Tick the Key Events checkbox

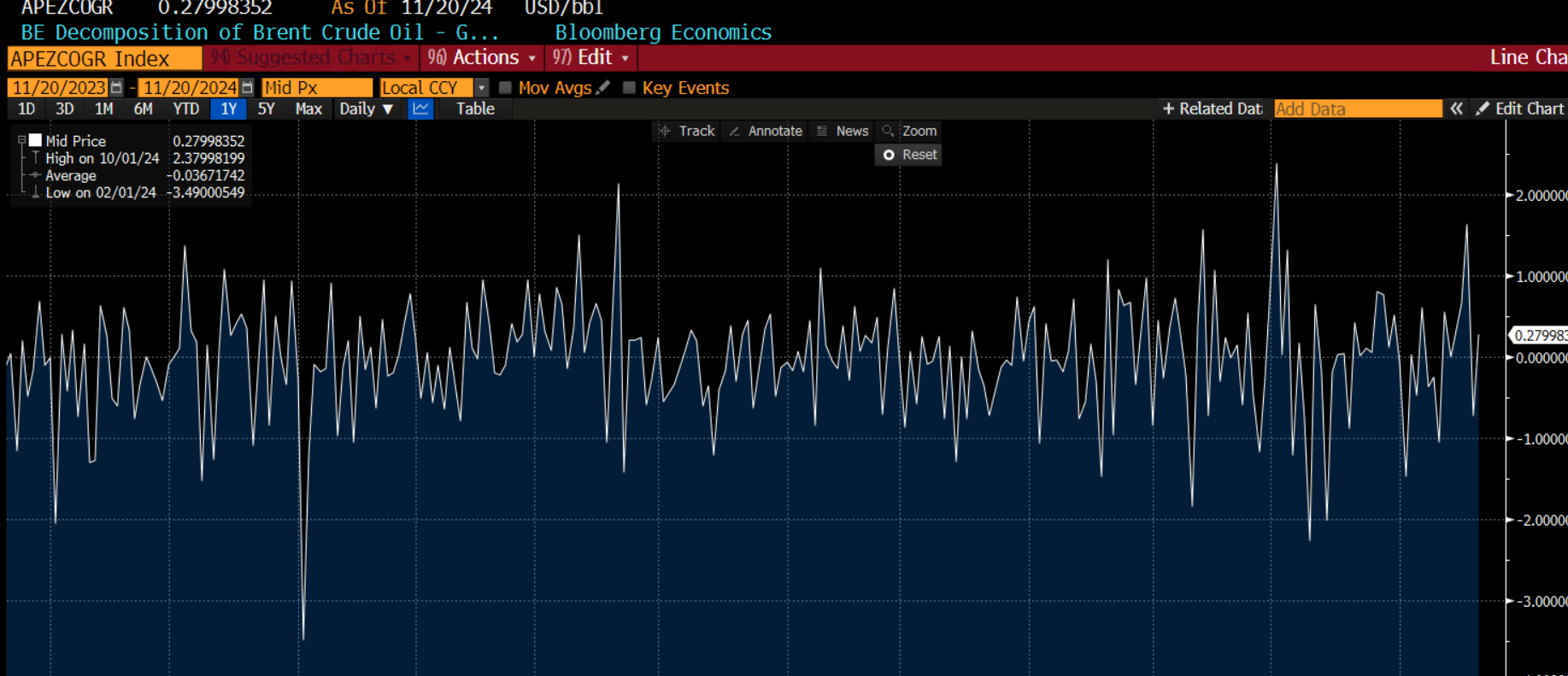tap(630, 88)
